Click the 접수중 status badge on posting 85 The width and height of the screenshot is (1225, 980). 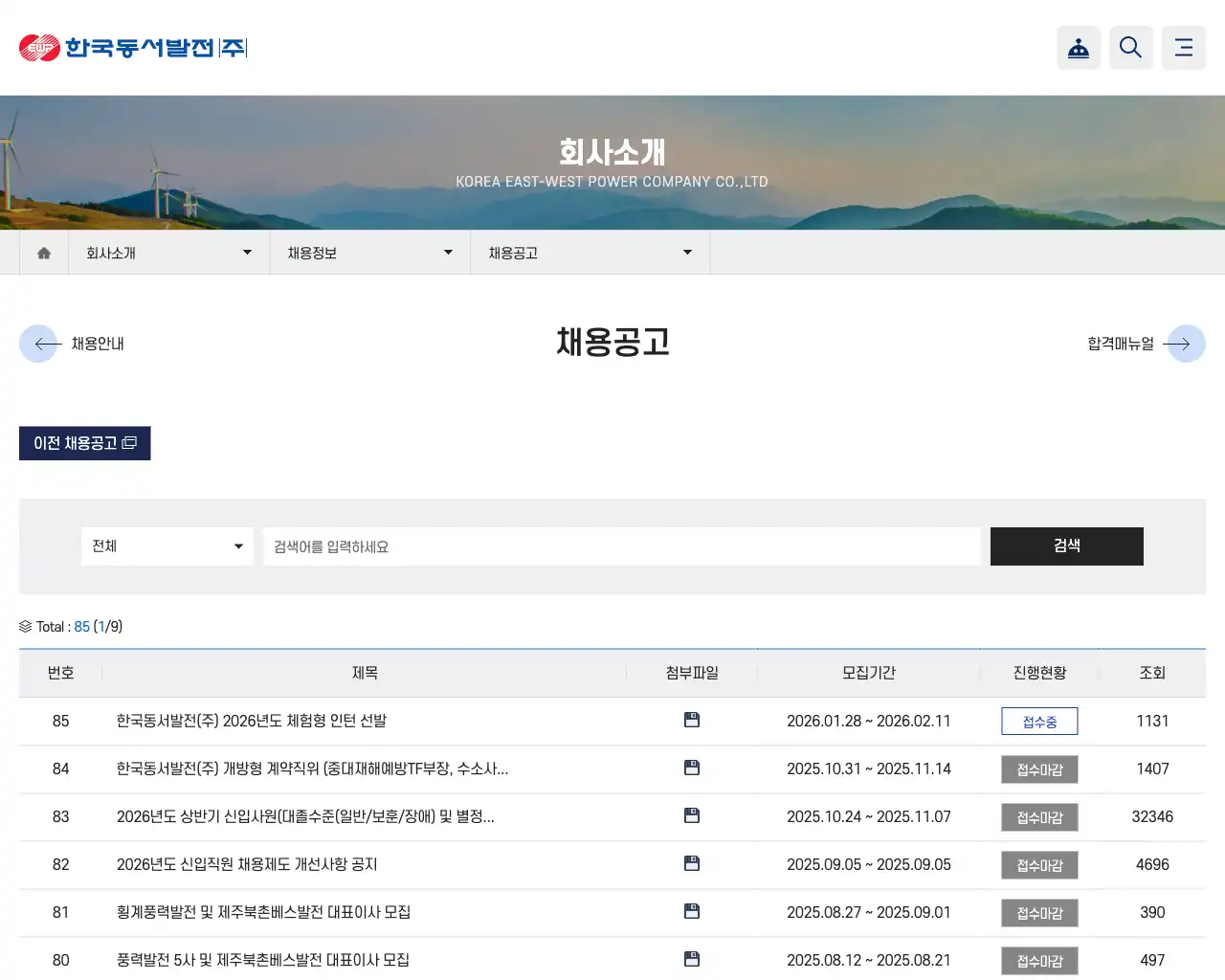[x=1039, y=721]
